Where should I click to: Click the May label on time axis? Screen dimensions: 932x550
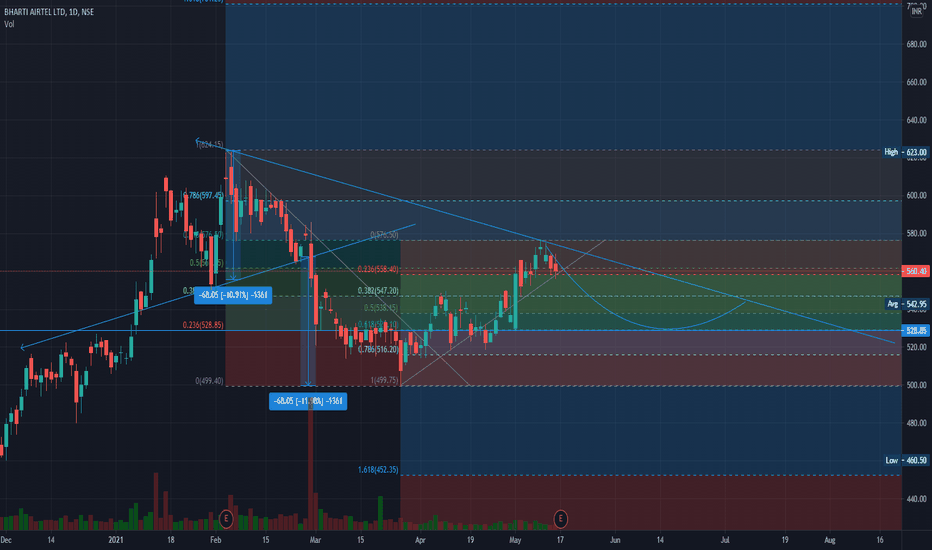[x=515, y=540]
